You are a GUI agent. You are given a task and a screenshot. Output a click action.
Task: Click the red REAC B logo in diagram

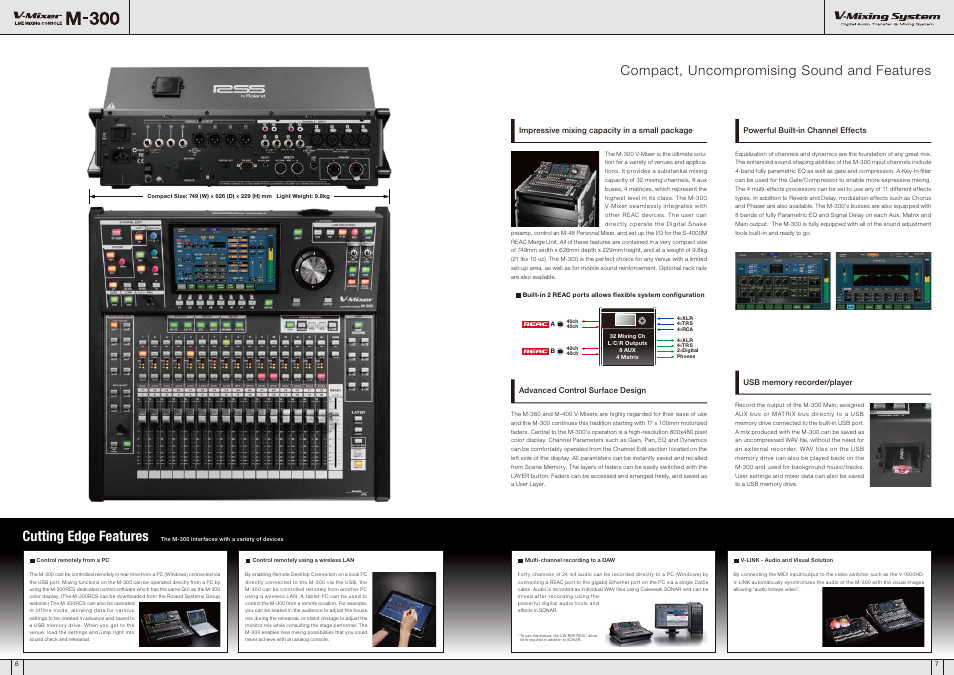point(535,351)
